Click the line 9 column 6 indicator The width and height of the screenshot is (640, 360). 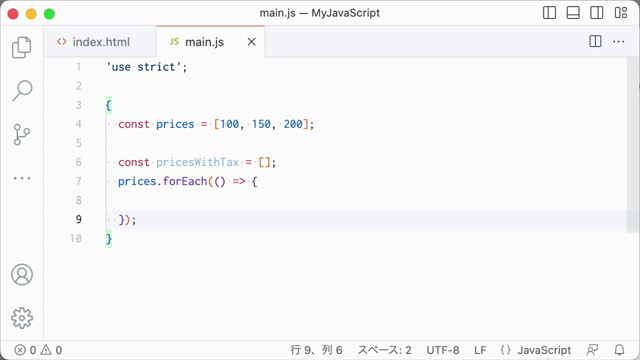click(316, 350)
